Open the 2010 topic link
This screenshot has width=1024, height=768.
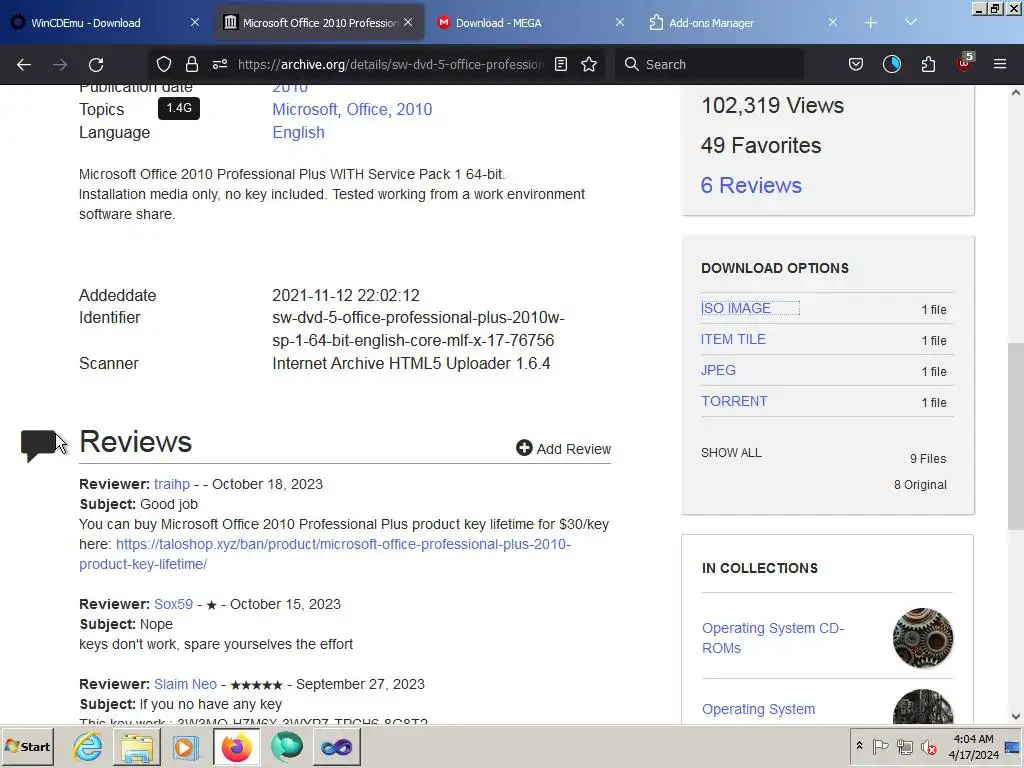point(414,109)
